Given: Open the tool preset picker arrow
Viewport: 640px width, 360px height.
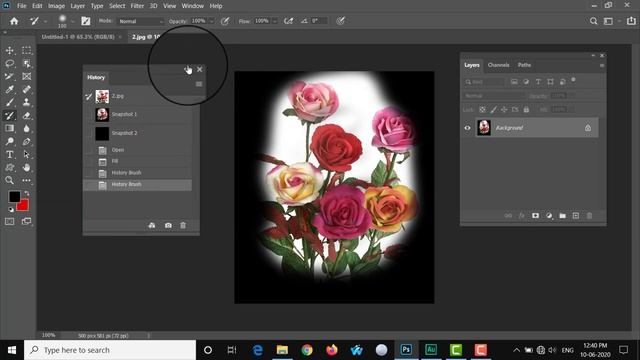Looking at the screenshot, I should (x=45, y=21).
